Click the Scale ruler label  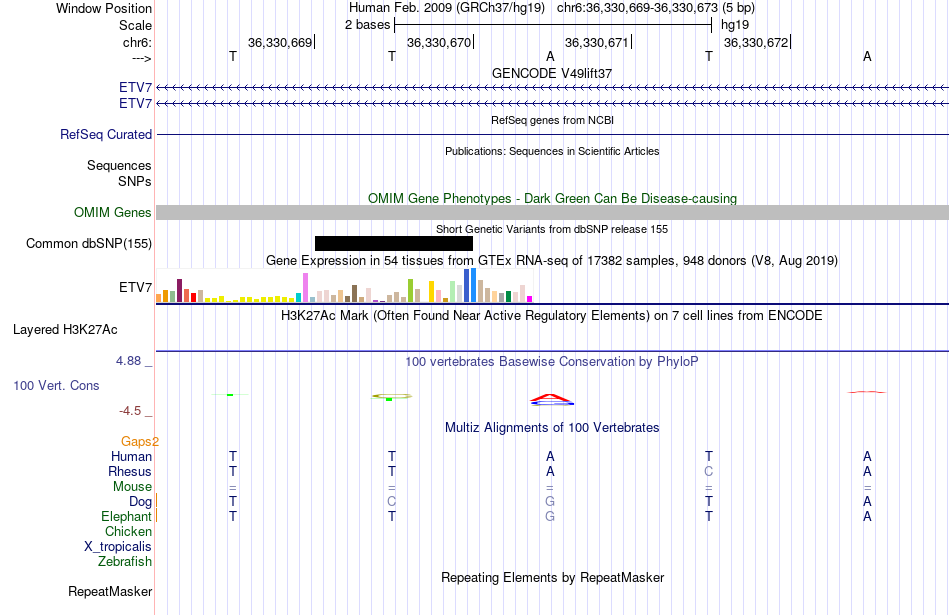pyautogui.click(x=135, y=25)
